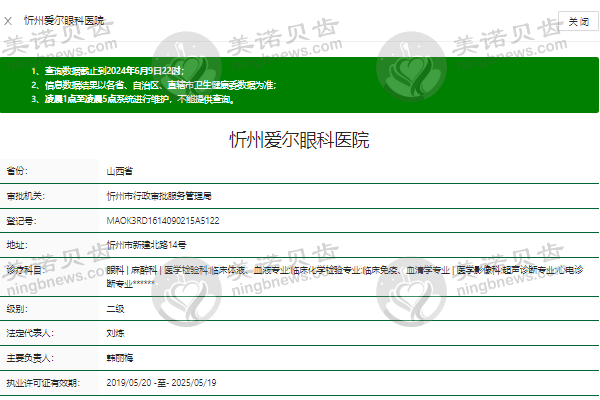Select the value 山西省
The width and height of the screenshot is (600, 400).
[120, 171]
